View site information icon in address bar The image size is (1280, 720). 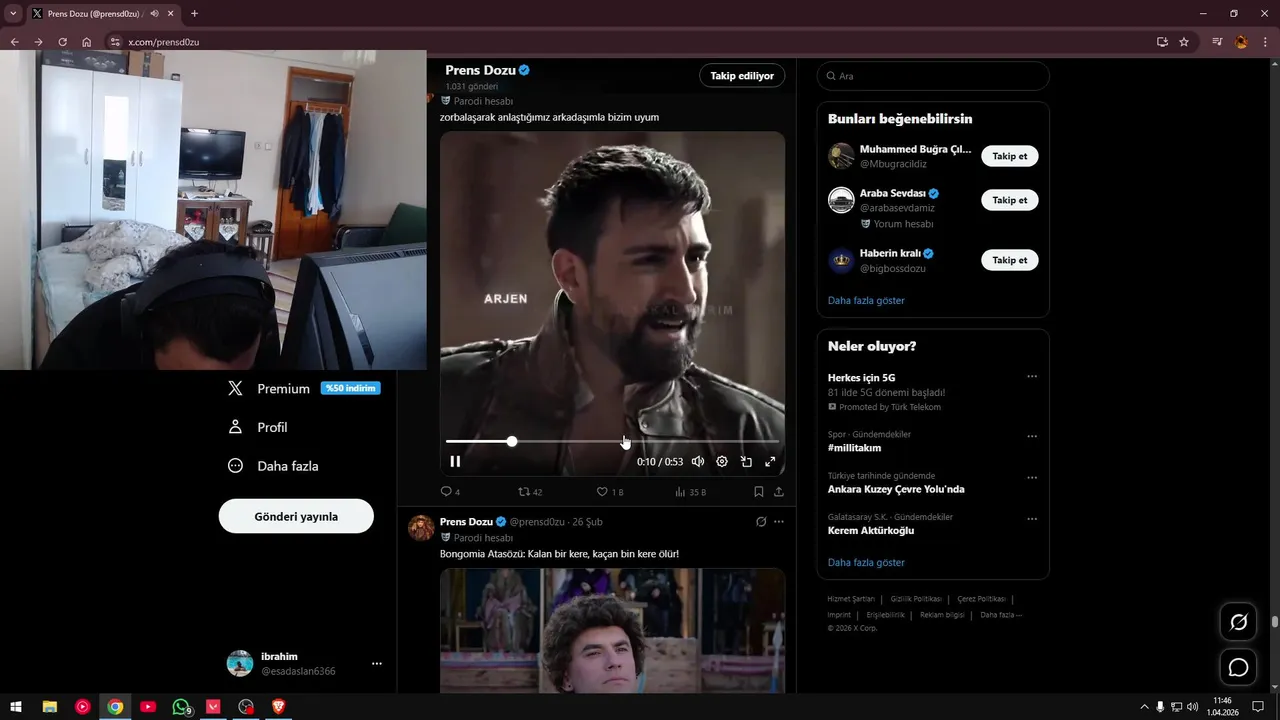[115, 42]
